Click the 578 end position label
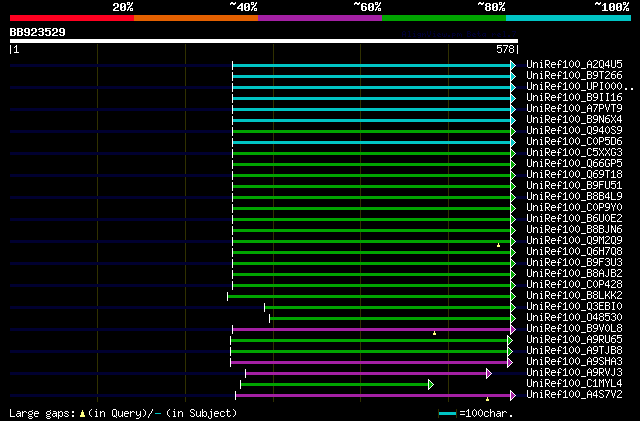This screenshot has width=640, height=421. (x=505, y=49)
